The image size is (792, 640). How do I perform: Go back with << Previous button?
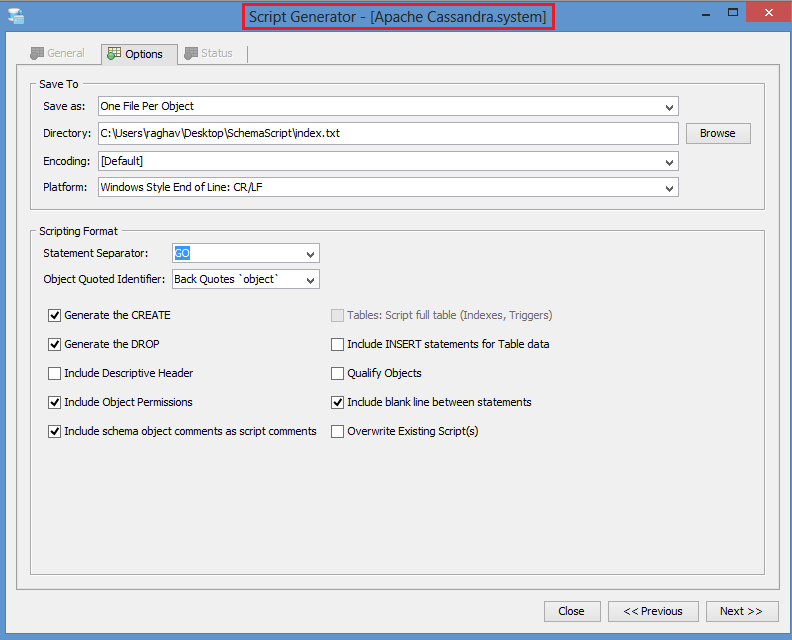click(653, 611)
